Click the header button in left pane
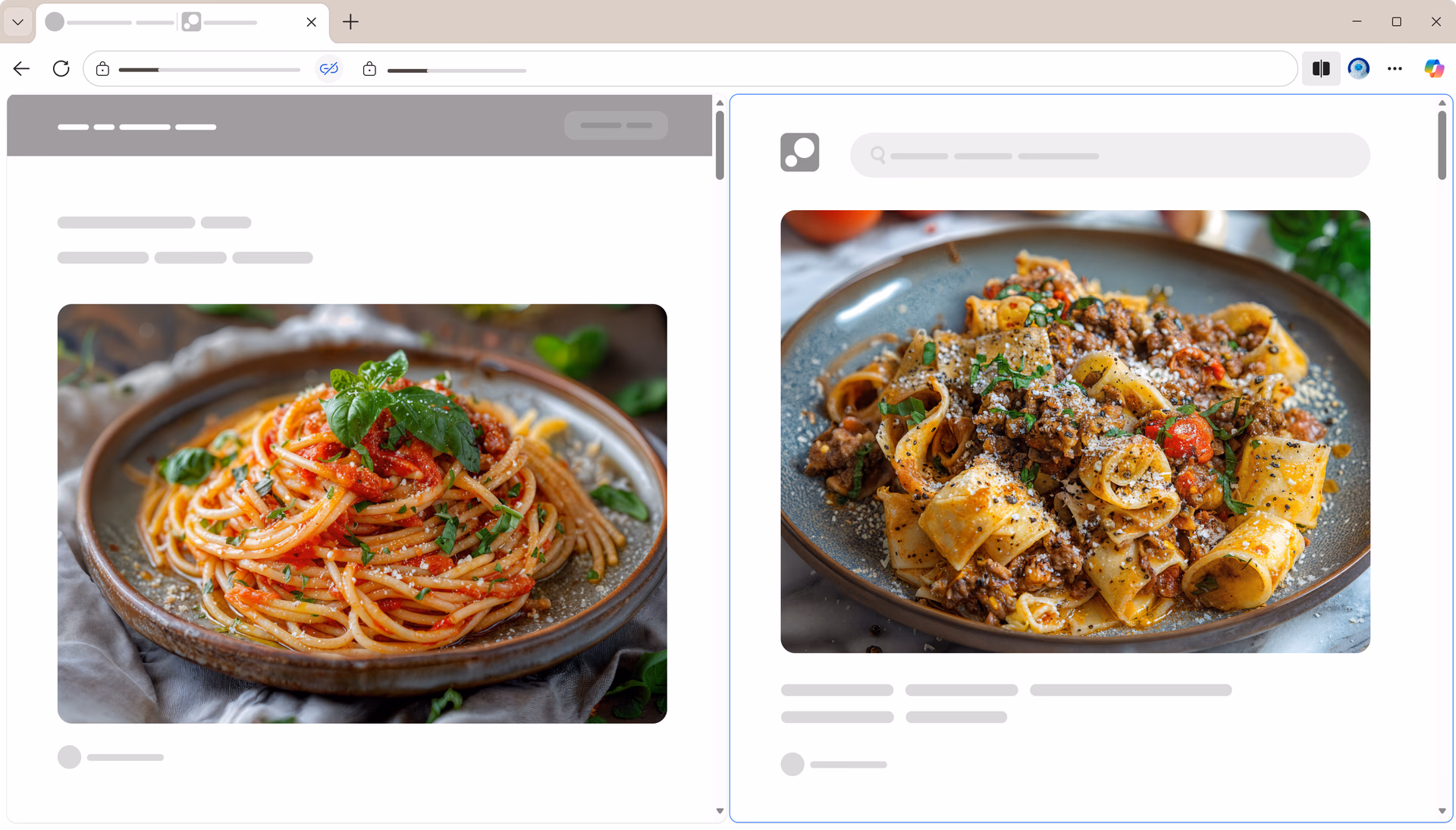The image size is (1456, 830). pos(616,125)
